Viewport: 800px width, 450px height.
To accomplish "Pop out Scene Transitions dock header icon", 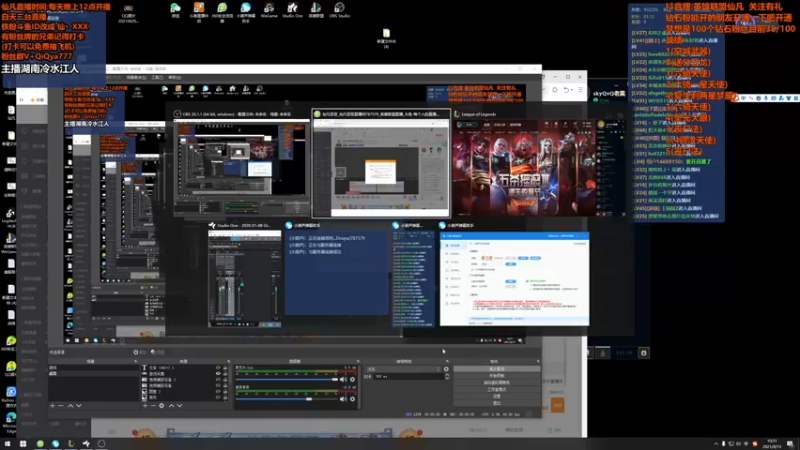I will [447, 361].
